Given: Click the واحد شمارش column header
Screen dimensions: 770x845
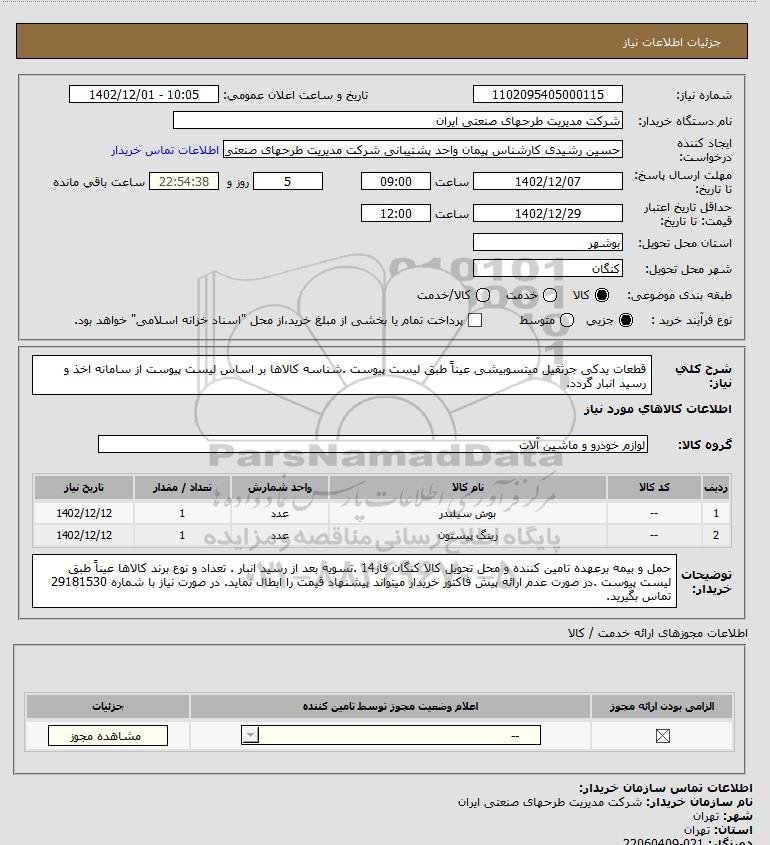Looking at the screenshot, I should click(280, 487).
